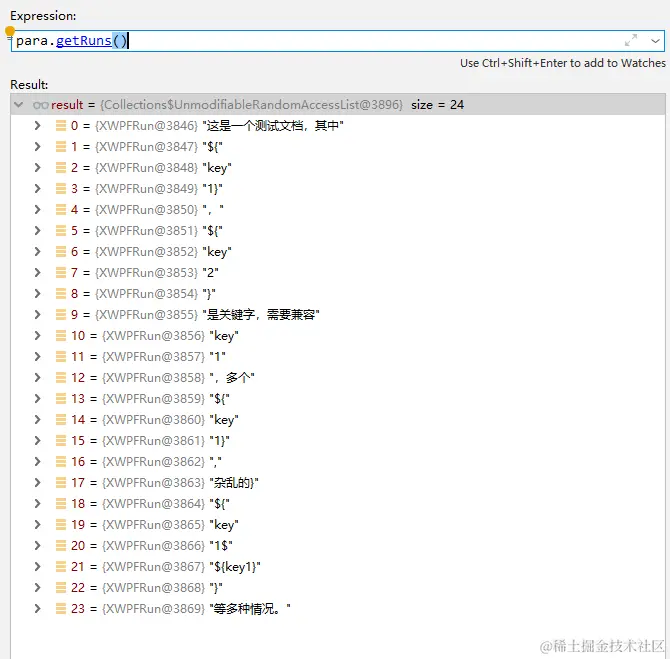Click the object icon of element 3
This screenshot has width=670, height=659.
(61, 188)
